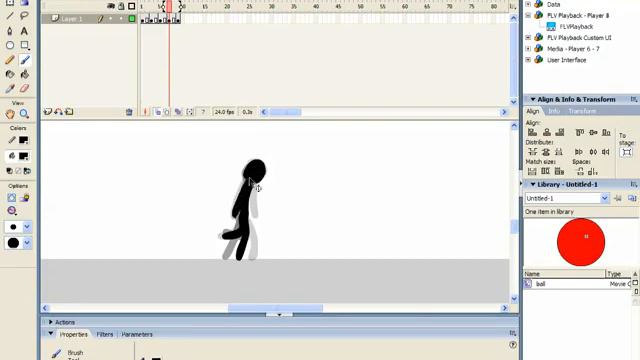Select the Lasso tool

pos(24,16)
